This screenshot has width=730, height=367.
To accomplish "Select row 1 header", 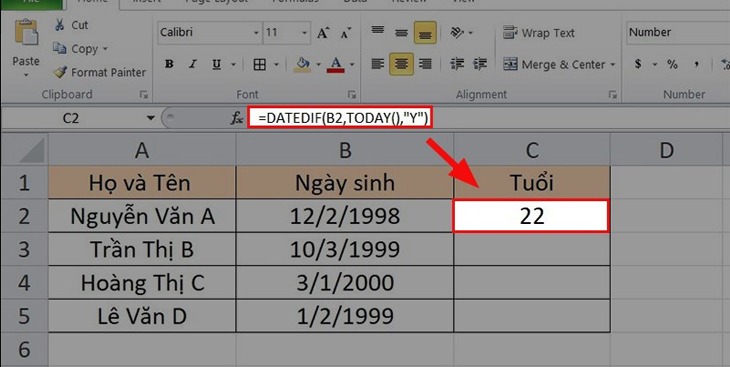I will tap(24, 183).
